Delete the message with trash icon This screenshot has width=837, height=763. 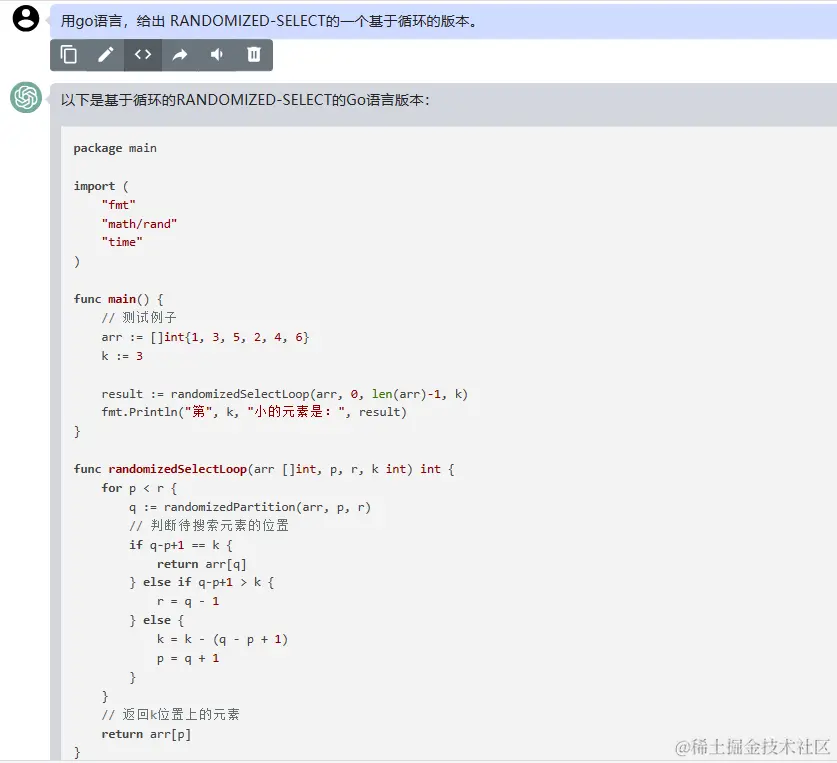coord(254,54)
